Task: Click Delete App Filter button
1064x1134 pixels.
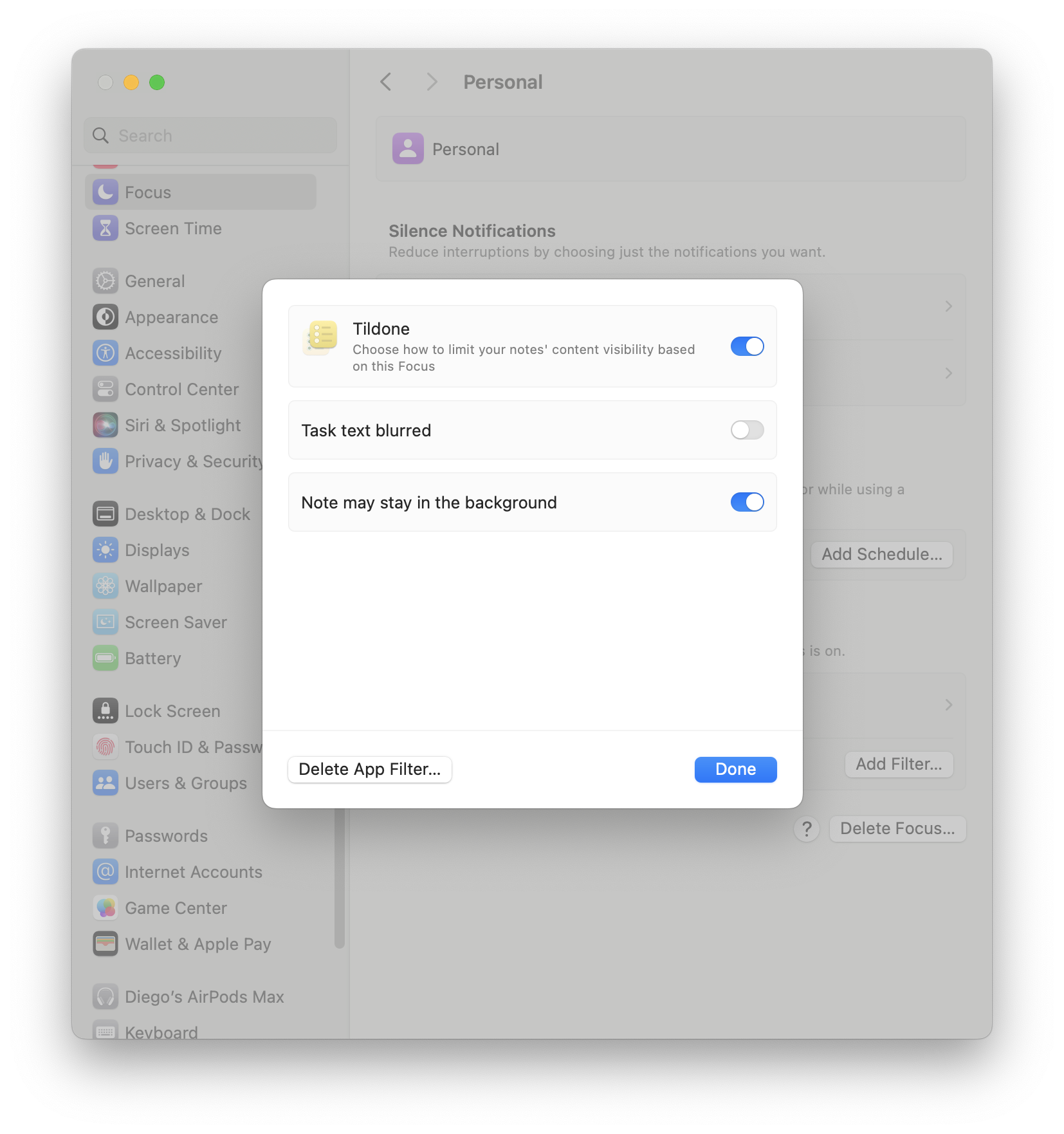Action: click(x=370, y=770)
